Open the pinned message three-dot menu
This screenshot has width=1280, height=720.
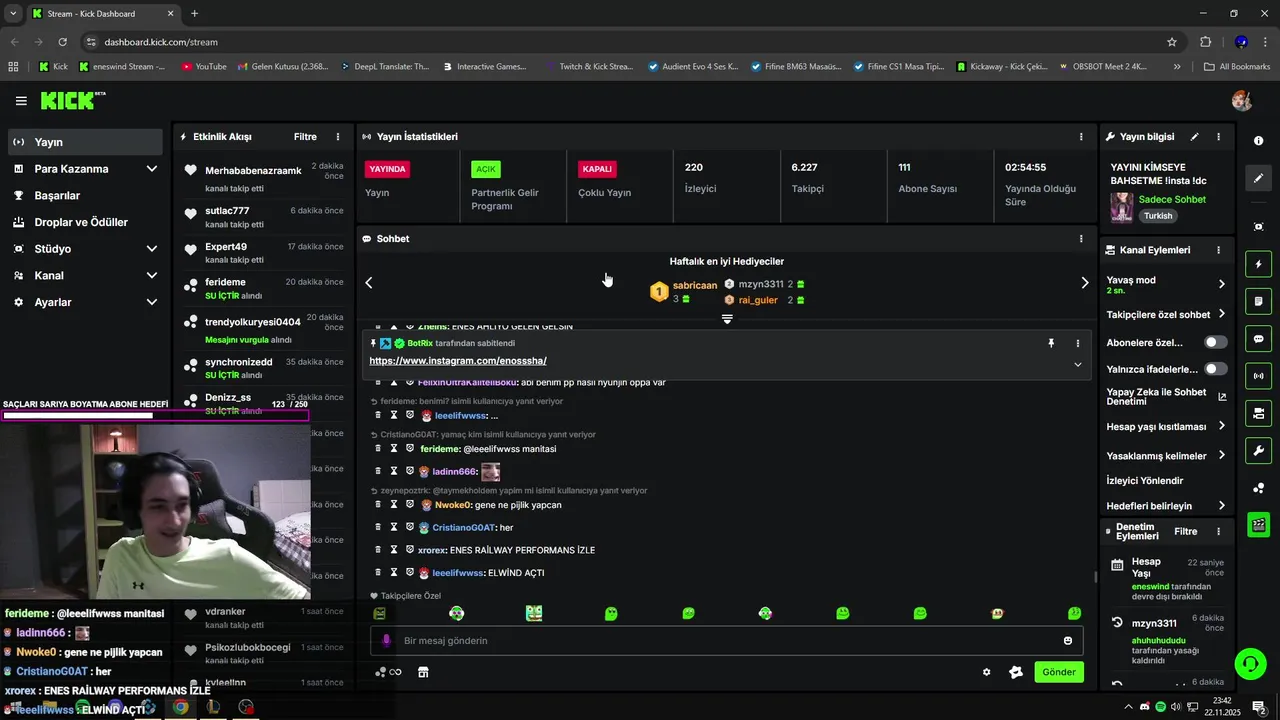tap(1078, 343)
